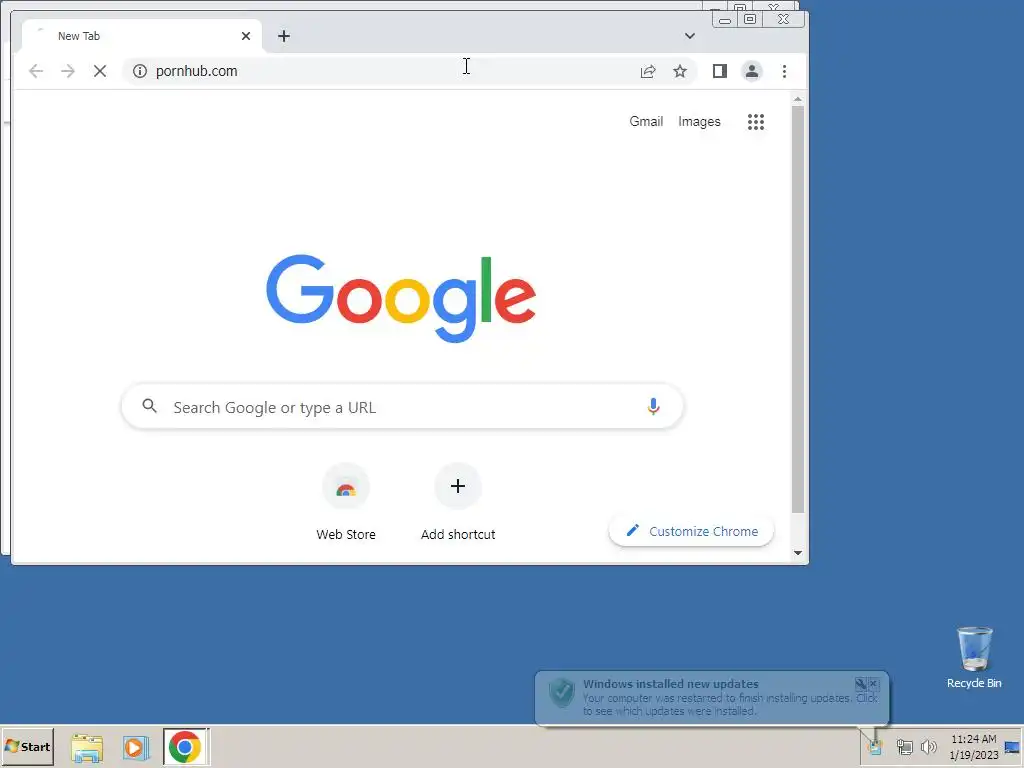The image size is (1024, 768).
Task: Click the Chrome taskbar icon
Action: [185, 746]
